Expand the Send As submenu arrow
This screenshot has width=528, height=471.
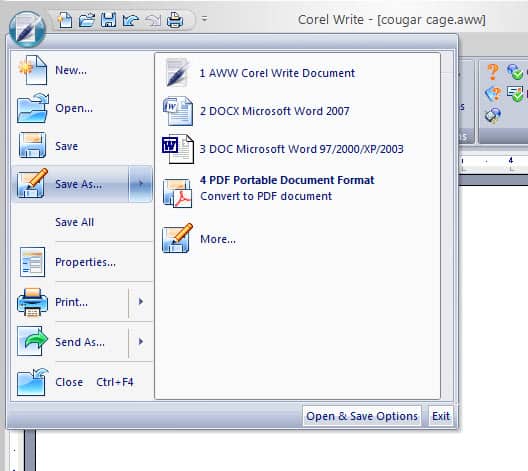(x=141, y=342)
